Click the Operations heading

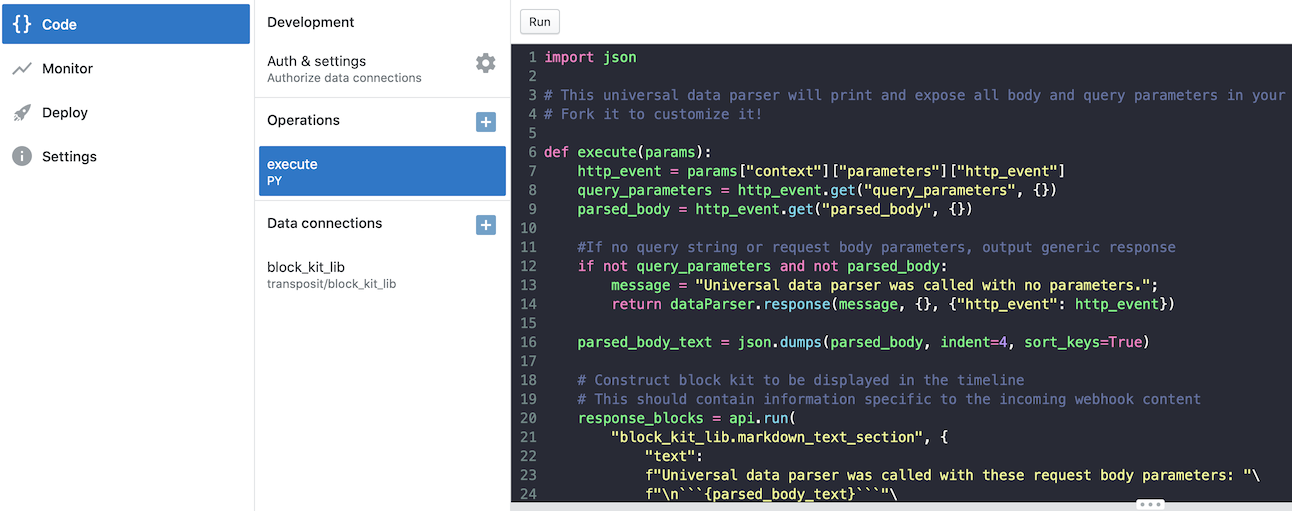tap(303, 120)
